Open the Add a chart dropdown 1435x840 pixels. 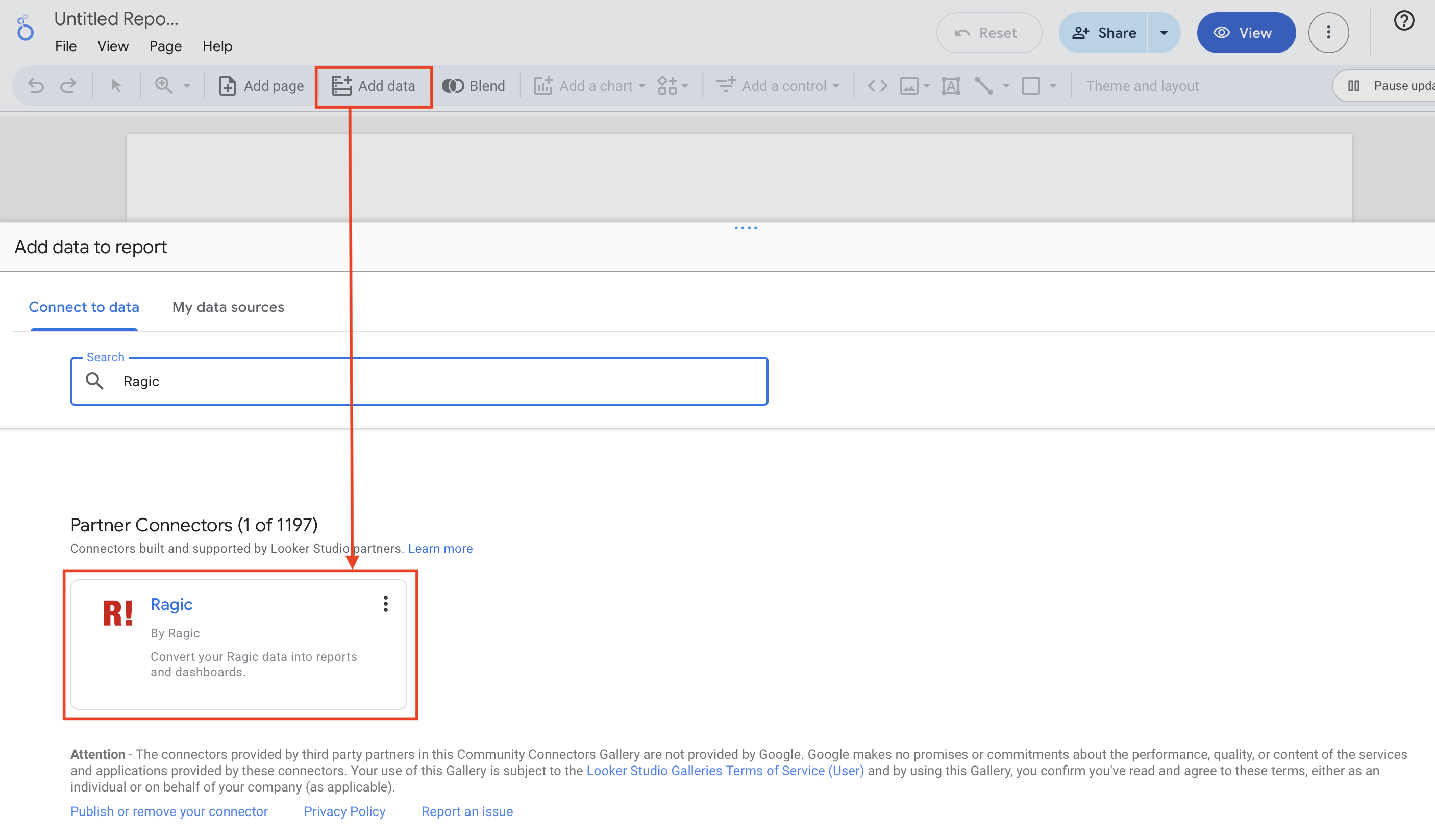click(x=589, y=86)
